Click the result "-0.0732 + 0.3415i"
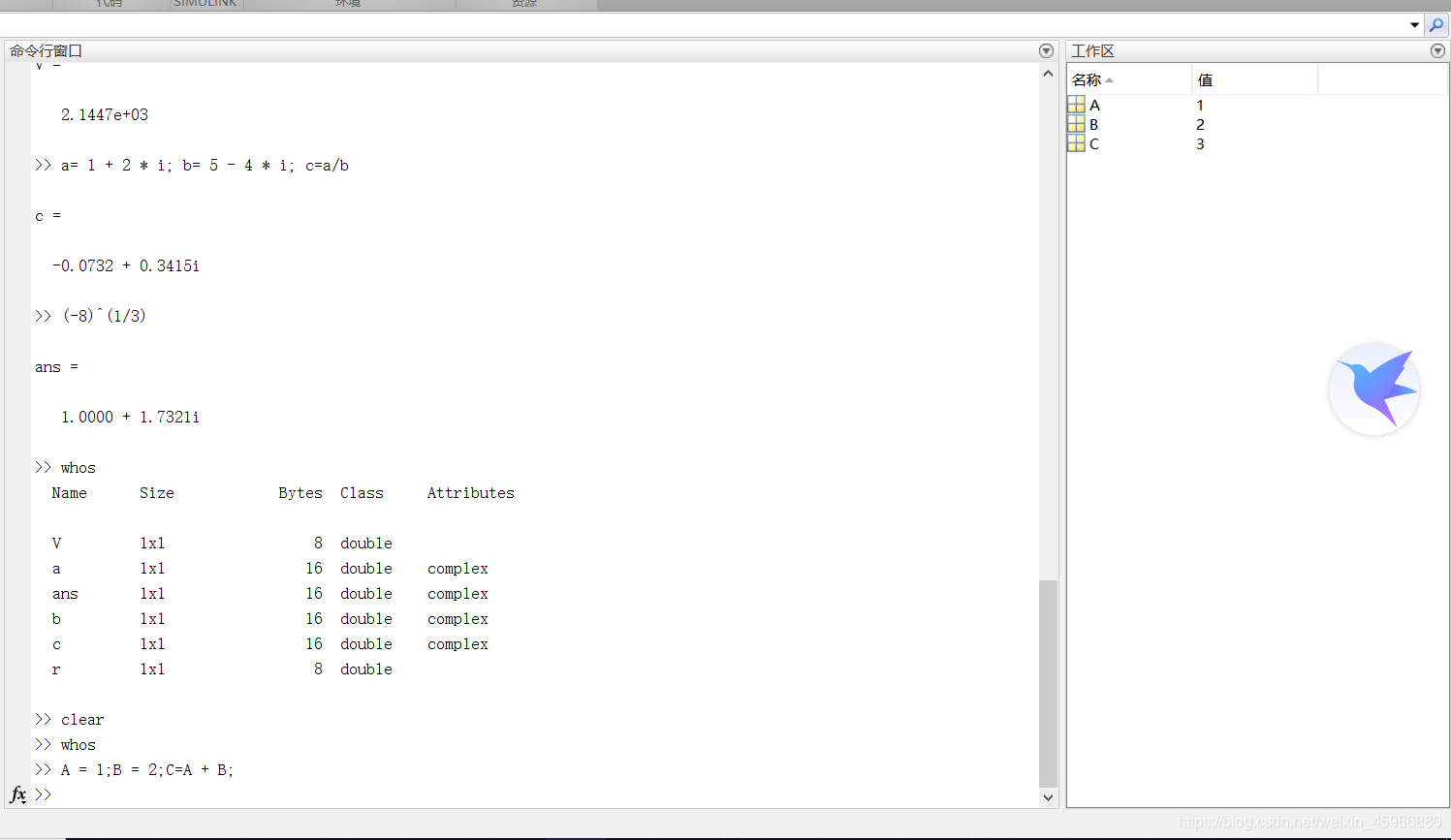Screen dimensions: 1451x840 [126, 265]
